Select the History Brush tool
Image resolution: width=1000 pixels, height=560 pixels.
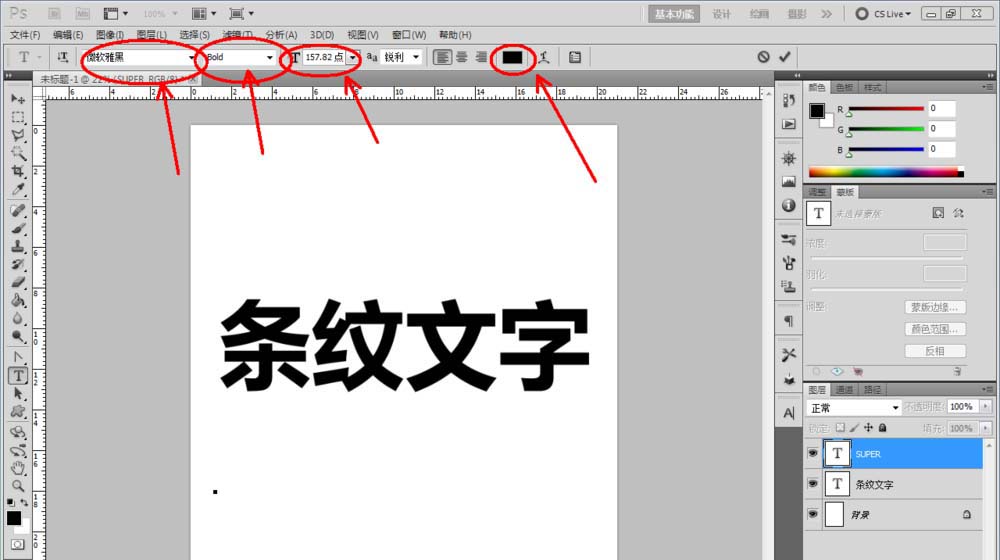point(18,264)
